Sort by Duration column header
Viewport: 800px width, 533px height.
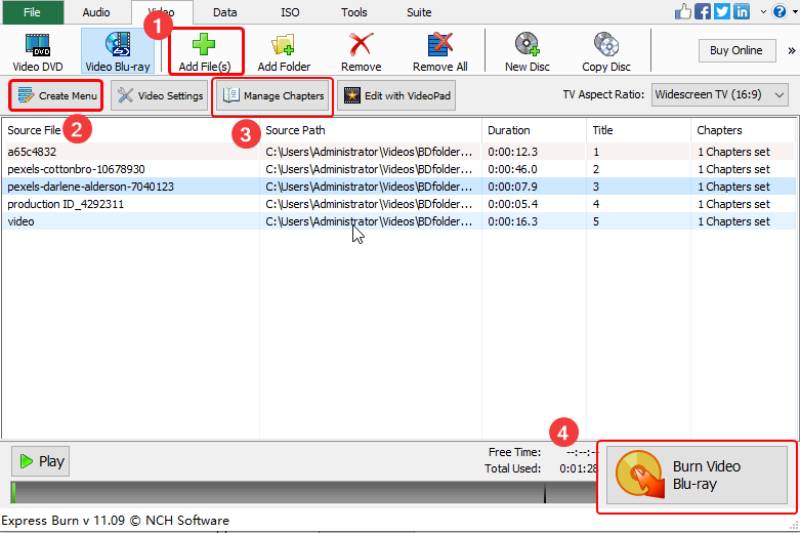click(x=534, y=130)
